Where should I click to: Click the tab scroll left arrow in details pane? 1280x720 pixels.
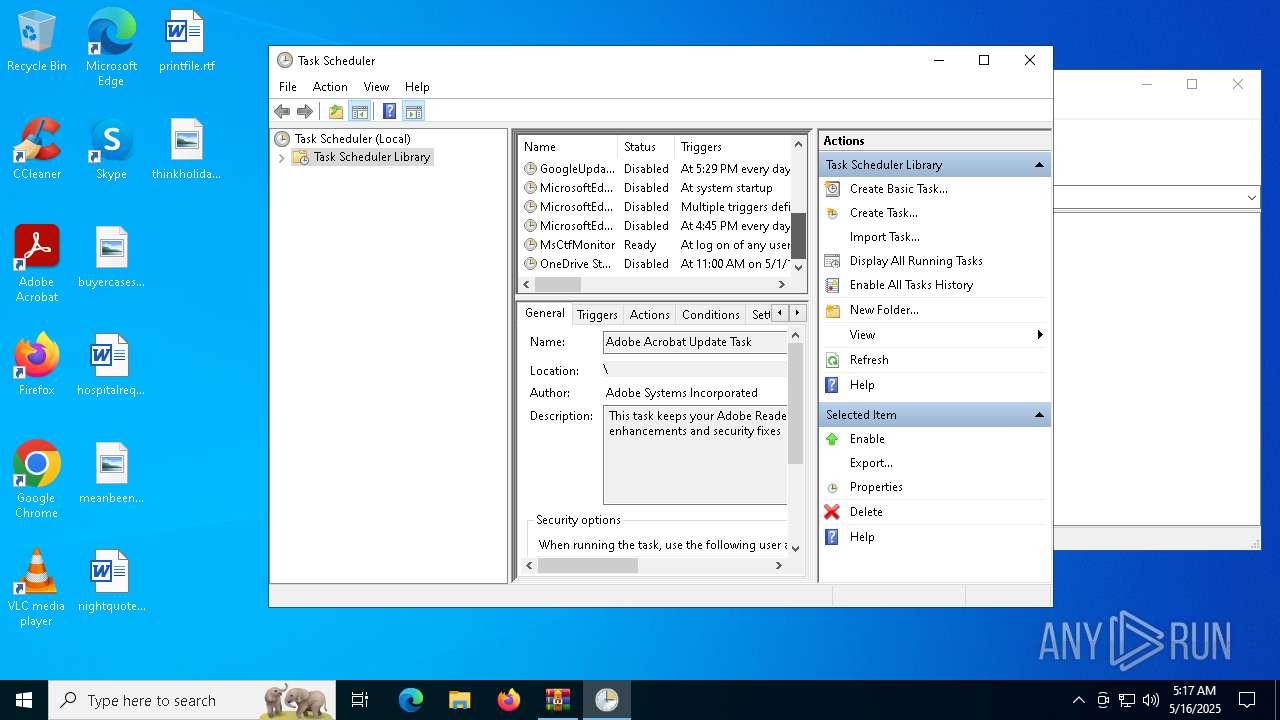point(780,314)
